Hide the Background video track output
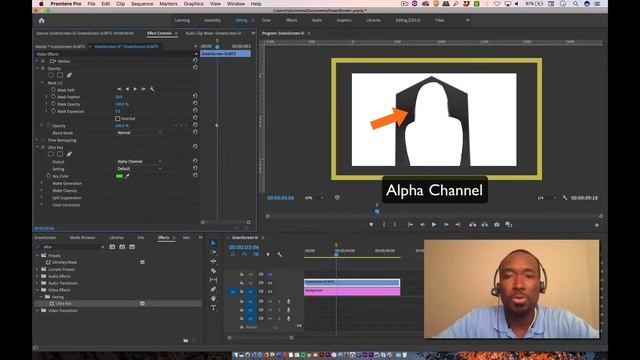The image size is (640, 360). click(x=270, y=291)
